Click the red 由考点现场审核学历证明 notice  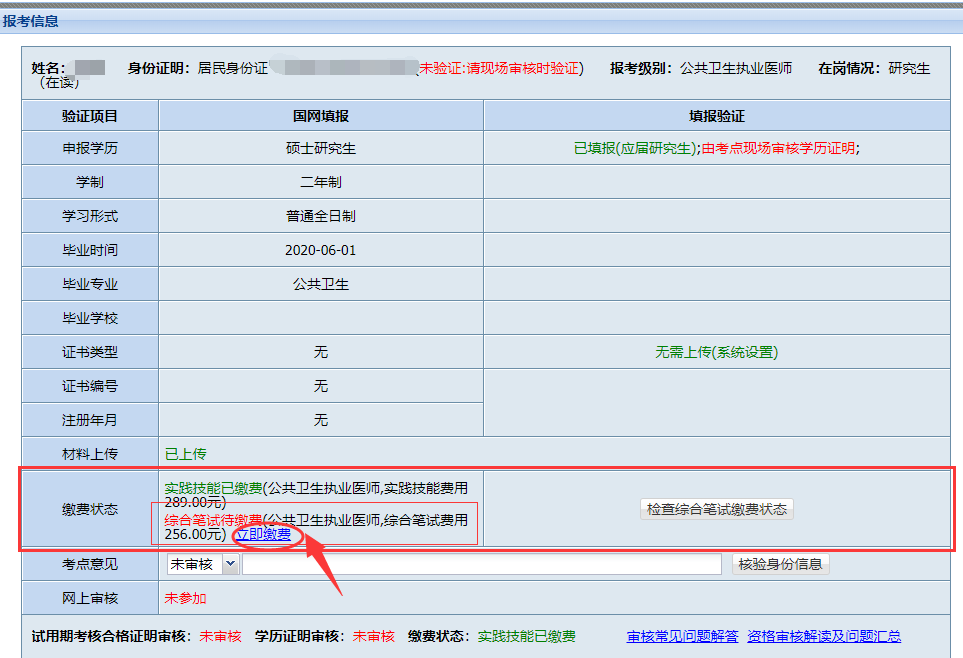(x=778, y=149)
